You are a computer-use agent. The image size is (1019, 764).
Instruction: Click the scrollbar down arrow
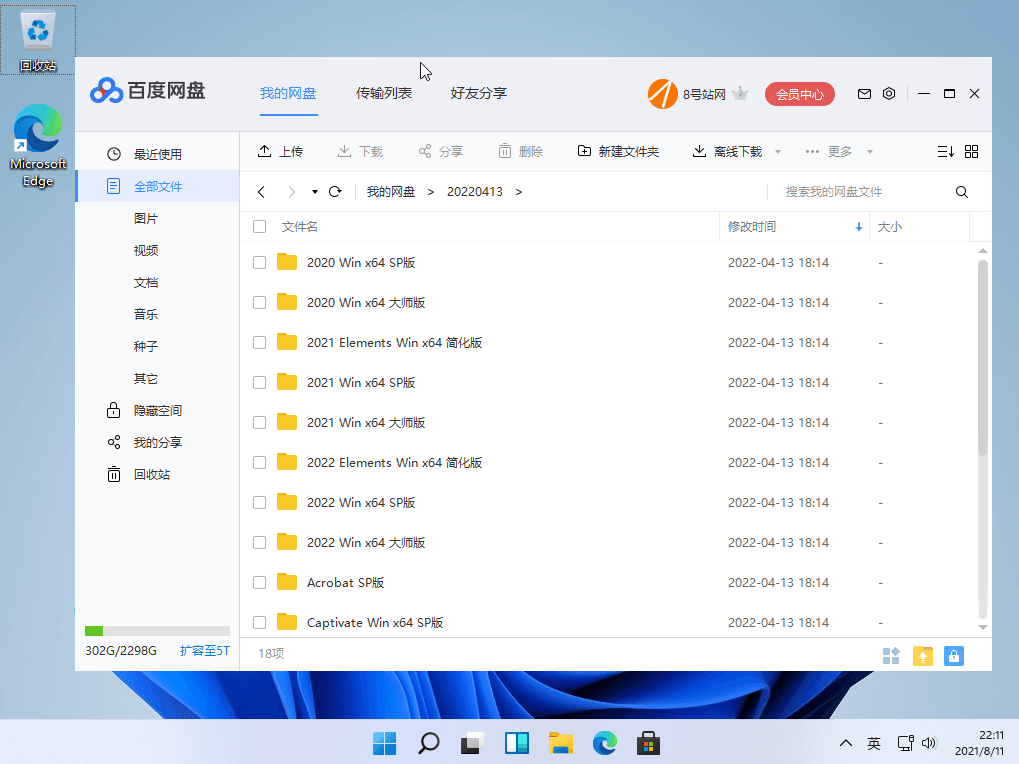point(983,628)
